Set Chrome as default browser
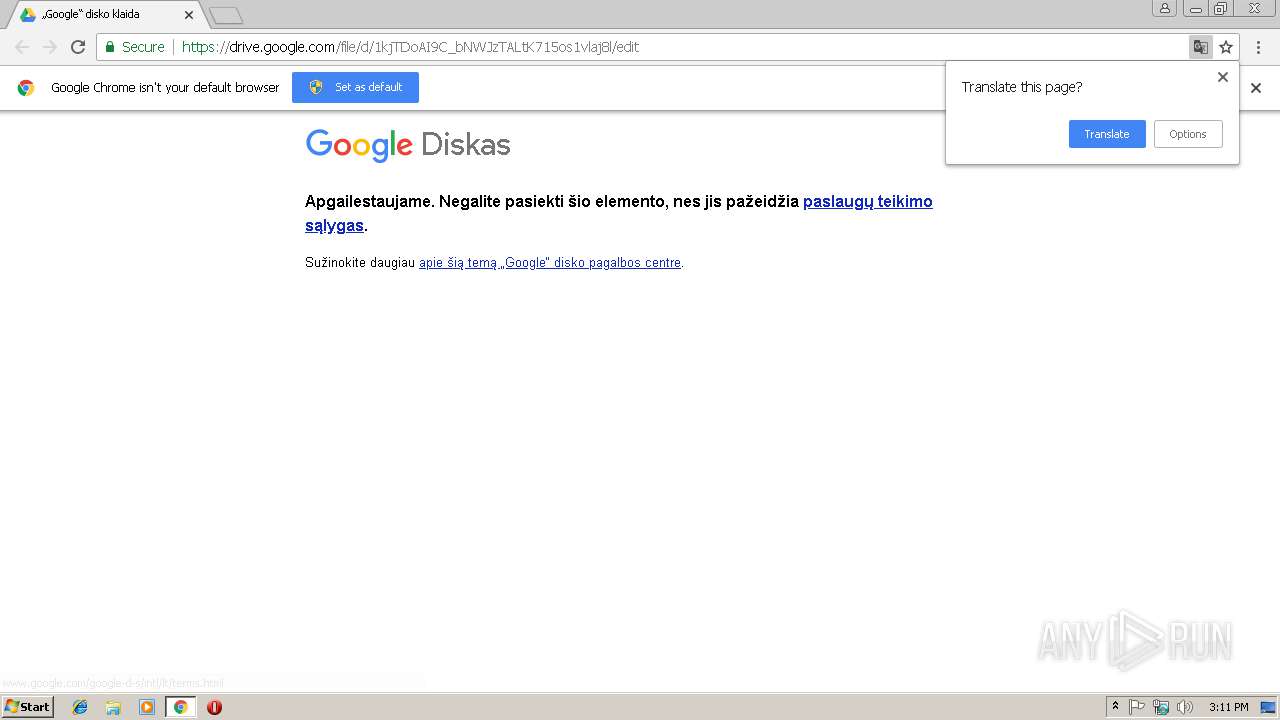This screenshot has height=720, width=1280. coord(355,87)
